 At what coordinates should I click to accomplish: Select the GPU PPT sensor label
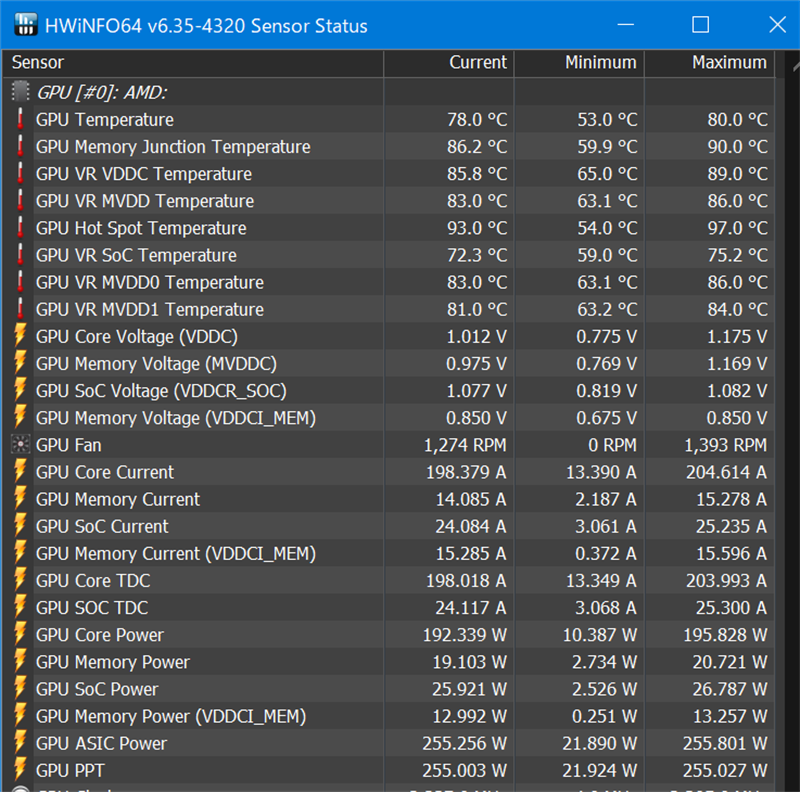click(70, 771)
